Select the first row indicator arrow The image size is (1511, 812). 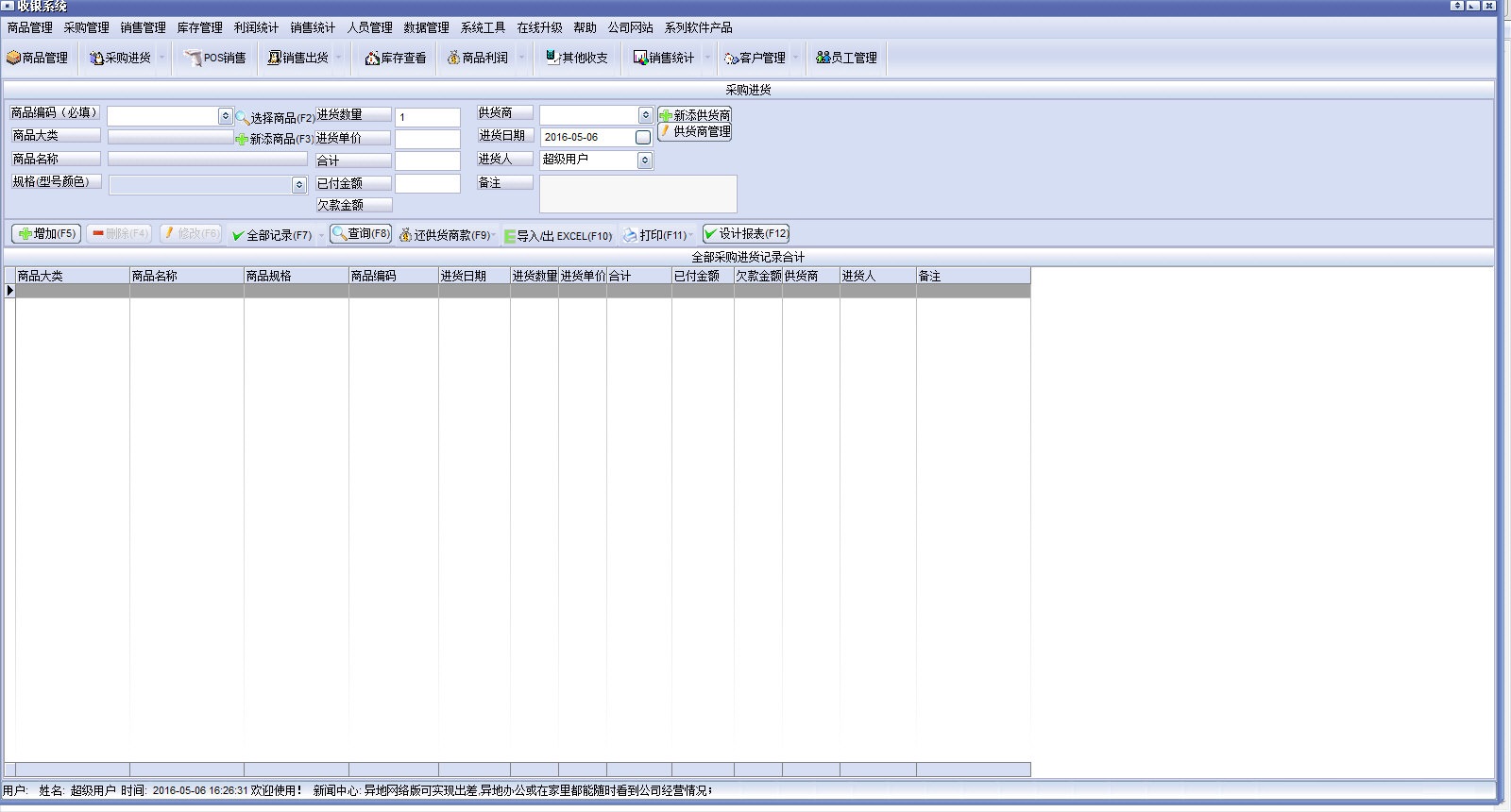pyautogui.click(x=9, y=291)
